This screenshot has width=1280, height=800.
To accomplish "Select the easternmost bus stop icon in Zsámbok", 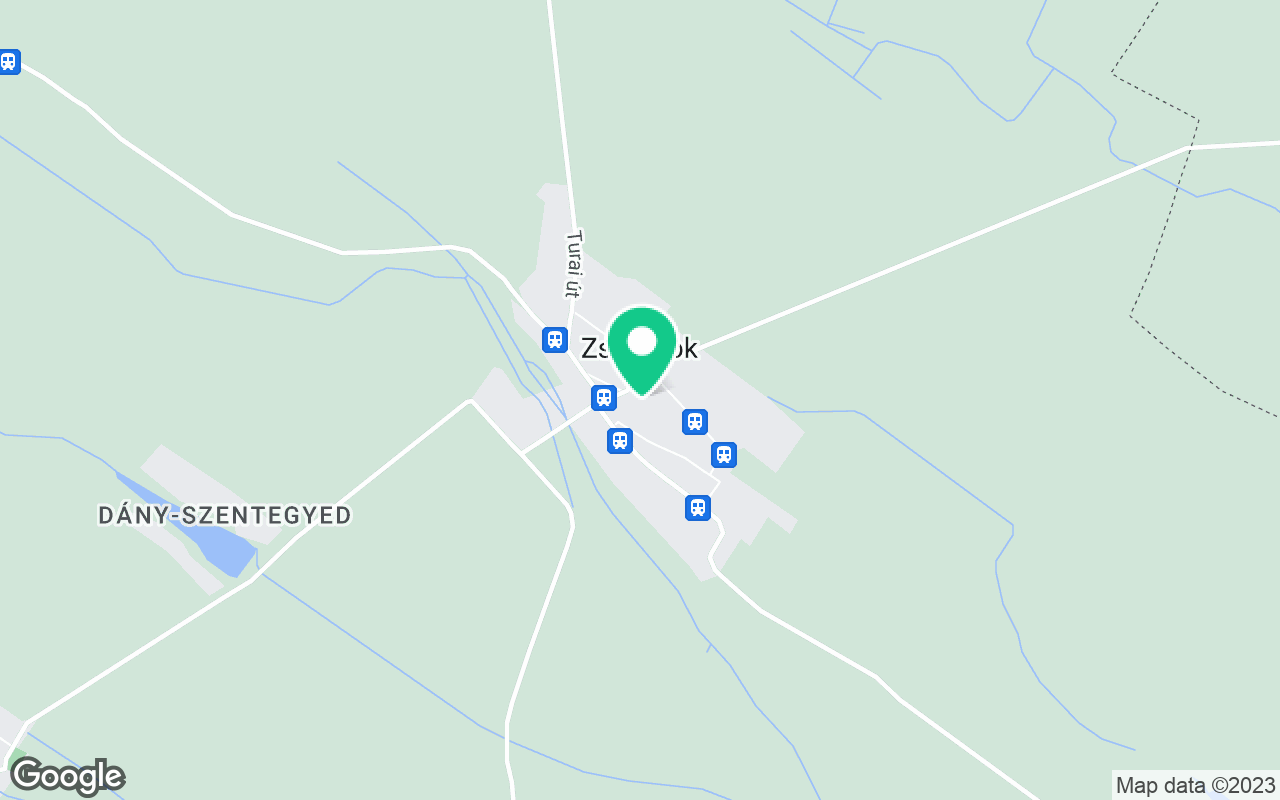I will (724, 455).
